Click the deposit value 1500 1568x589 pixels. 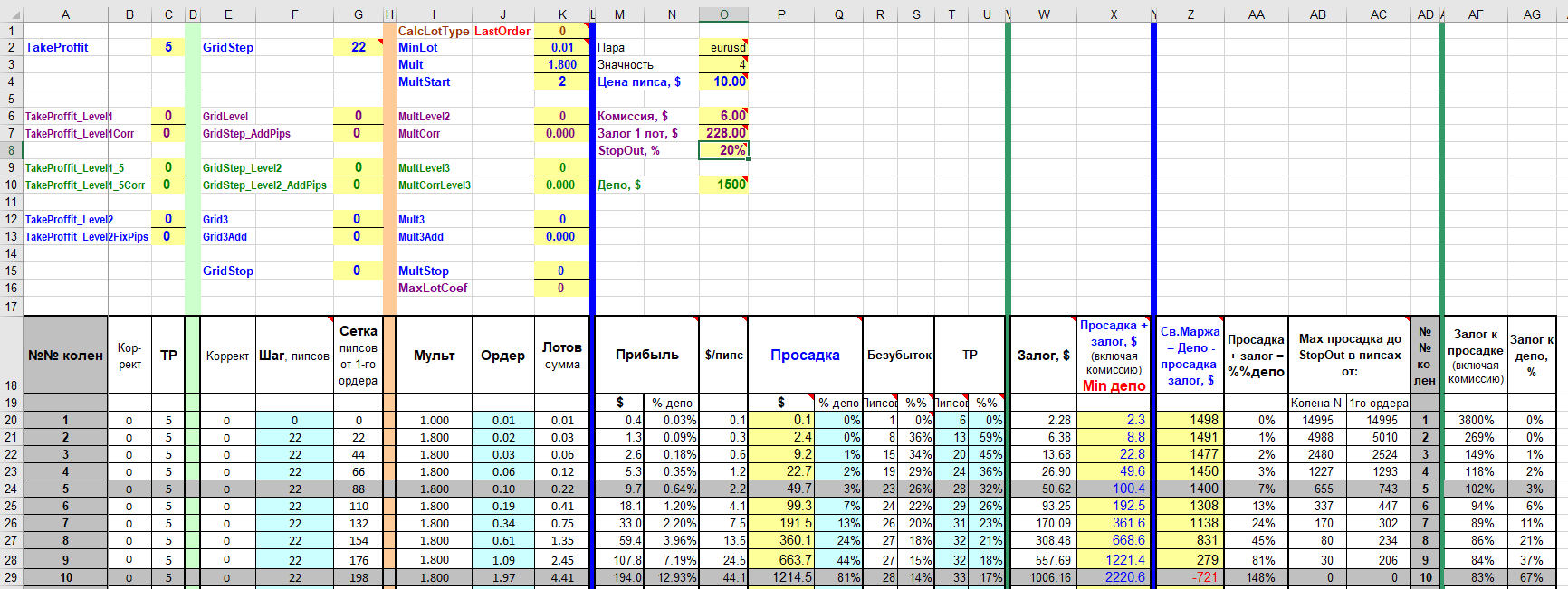723,185
